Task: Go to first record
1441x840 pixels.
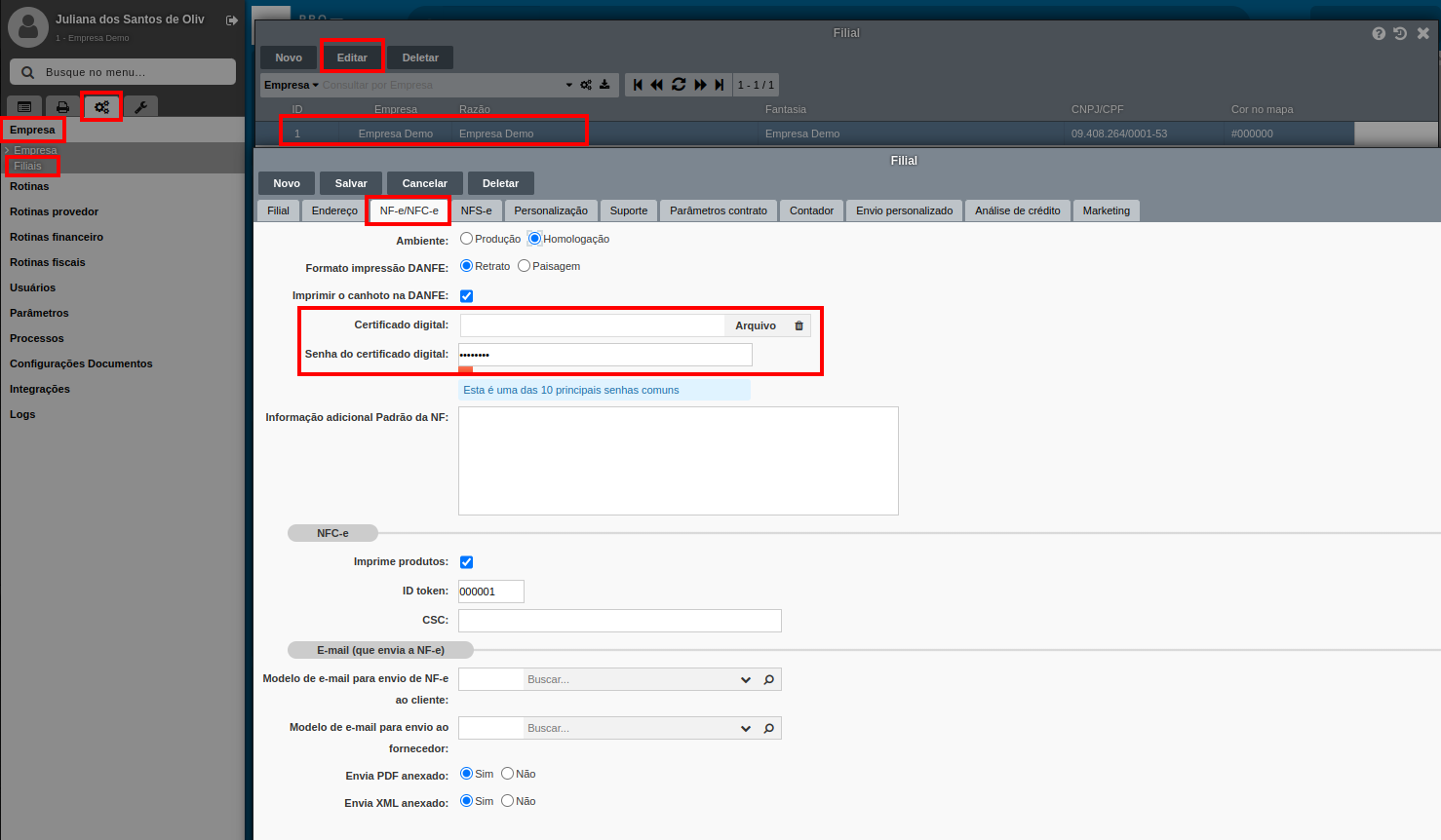Action: [x=638, y=85]
